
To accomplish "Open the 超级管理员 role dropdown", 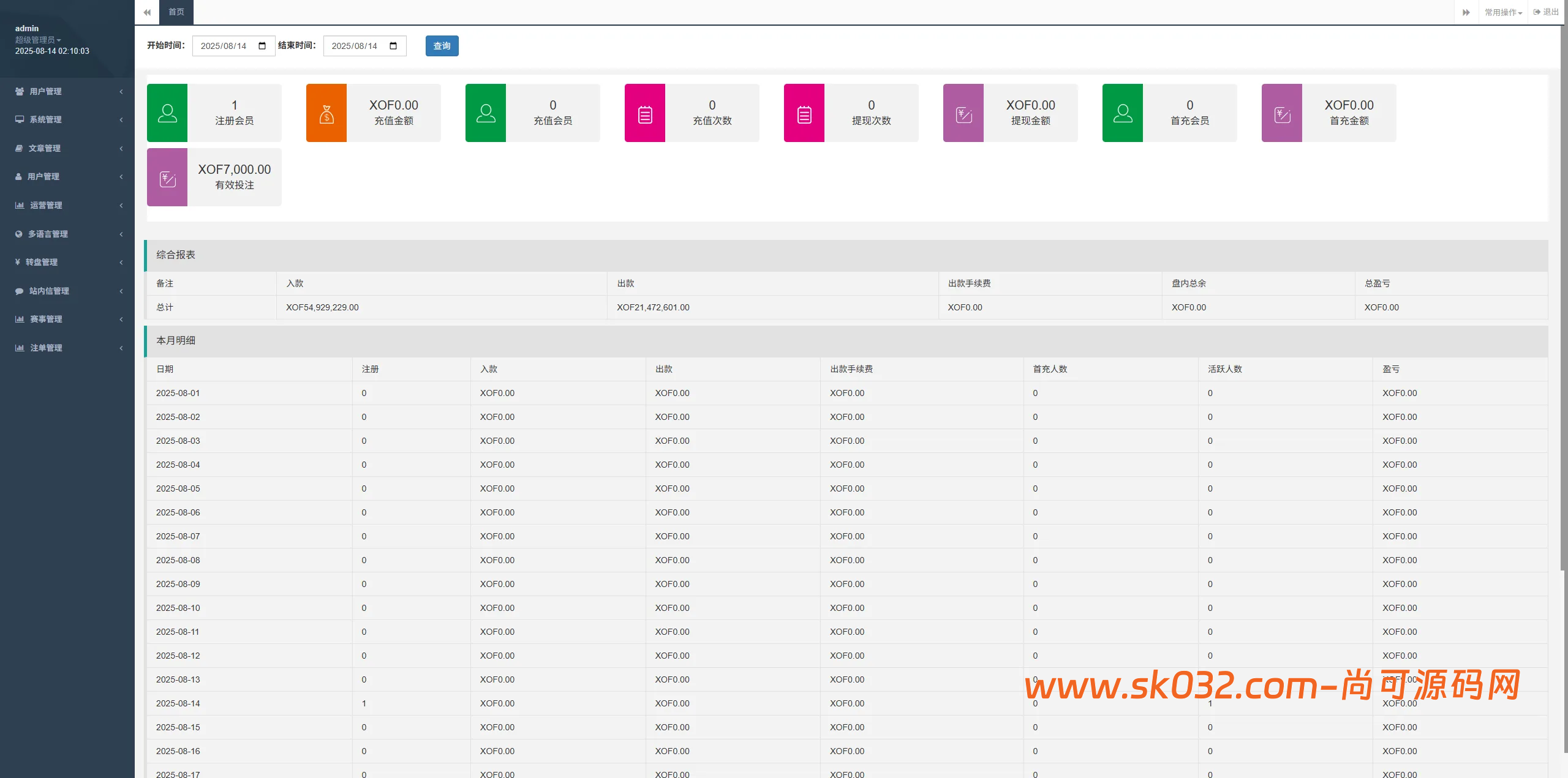I will 38,40.
